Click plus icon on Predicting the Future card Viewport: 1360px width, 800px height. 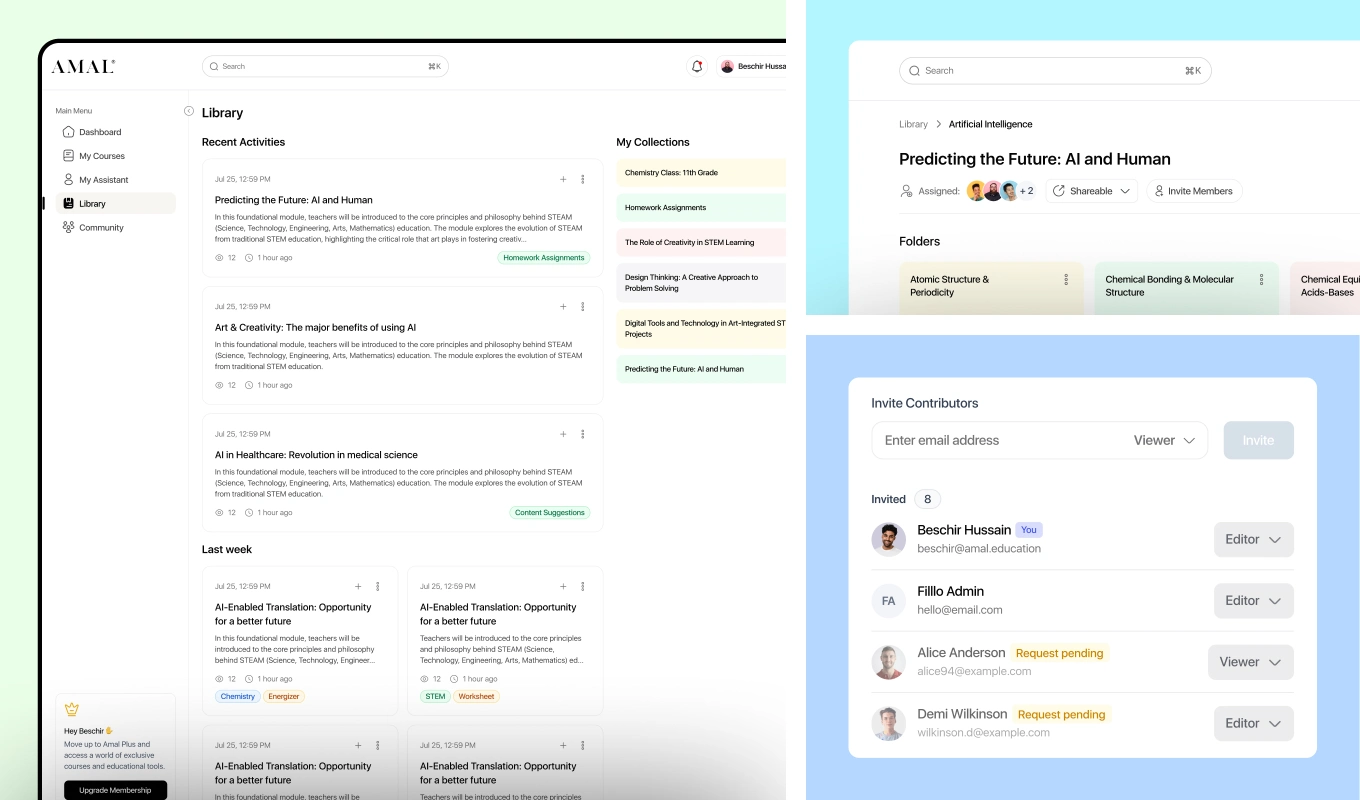563,179
